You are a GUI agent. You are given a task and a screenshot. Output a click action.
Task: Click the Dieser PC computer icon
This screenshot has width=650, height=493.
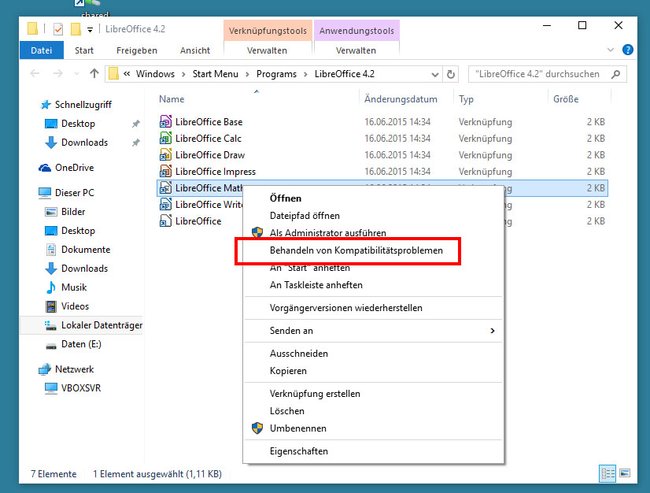point(45,192)
